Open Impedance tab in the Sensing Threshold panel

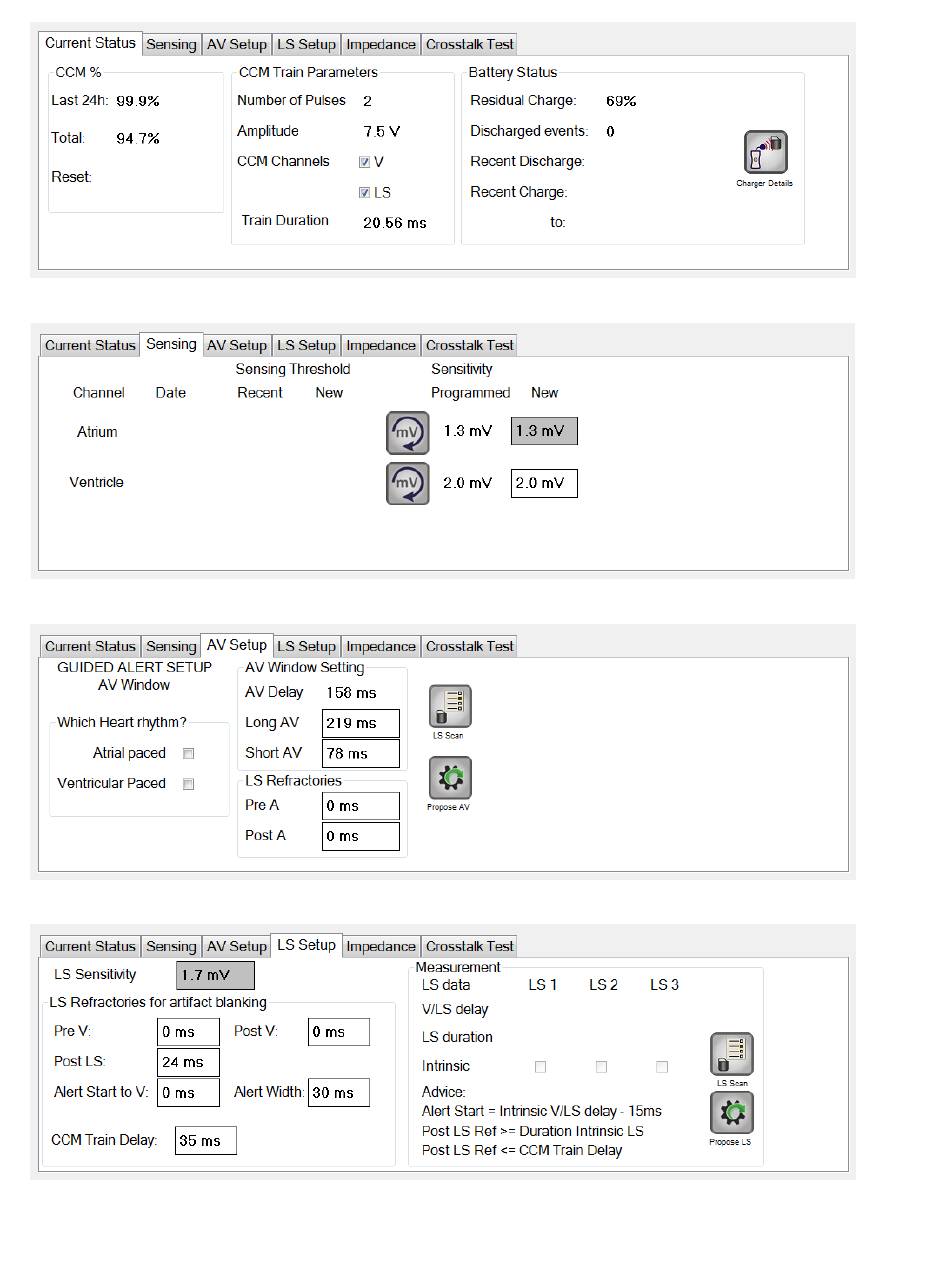tap(381, 345)
